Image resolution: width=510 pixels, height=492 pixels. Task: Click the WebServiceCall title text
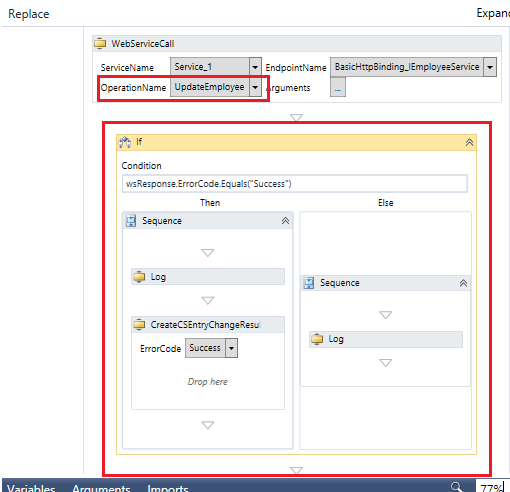click(143, 44)
